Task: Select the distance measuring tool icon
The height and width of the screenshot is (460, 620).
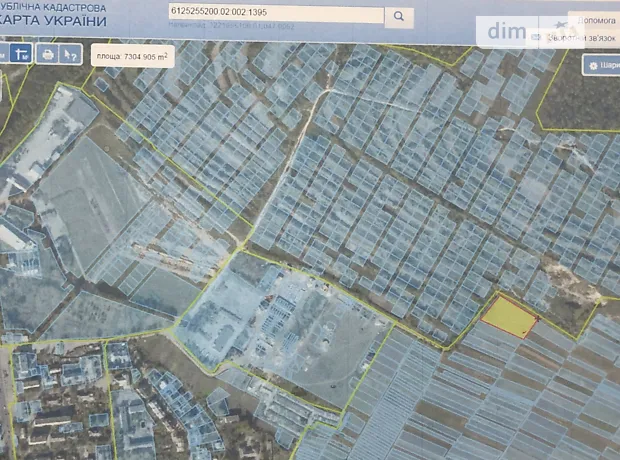Action: (22, 53)
